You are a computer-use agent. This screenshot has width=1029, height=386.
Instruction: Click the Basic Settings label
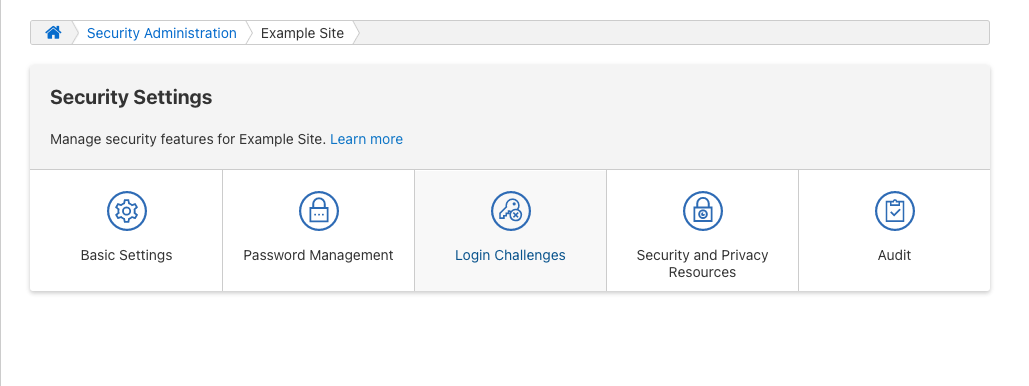(x=127, y=255)
